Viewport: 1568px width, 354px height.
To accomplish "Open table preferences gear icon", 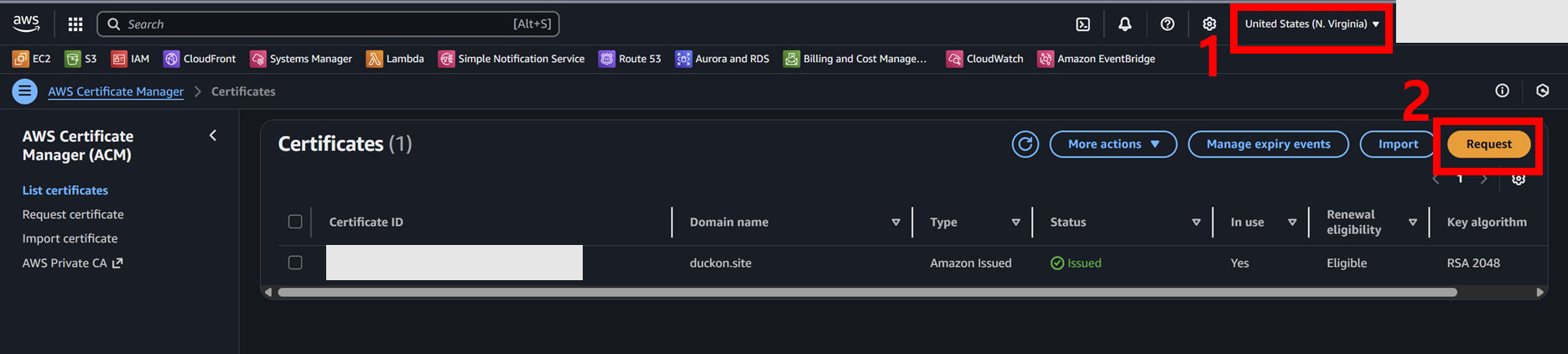I will point(1519,179).
